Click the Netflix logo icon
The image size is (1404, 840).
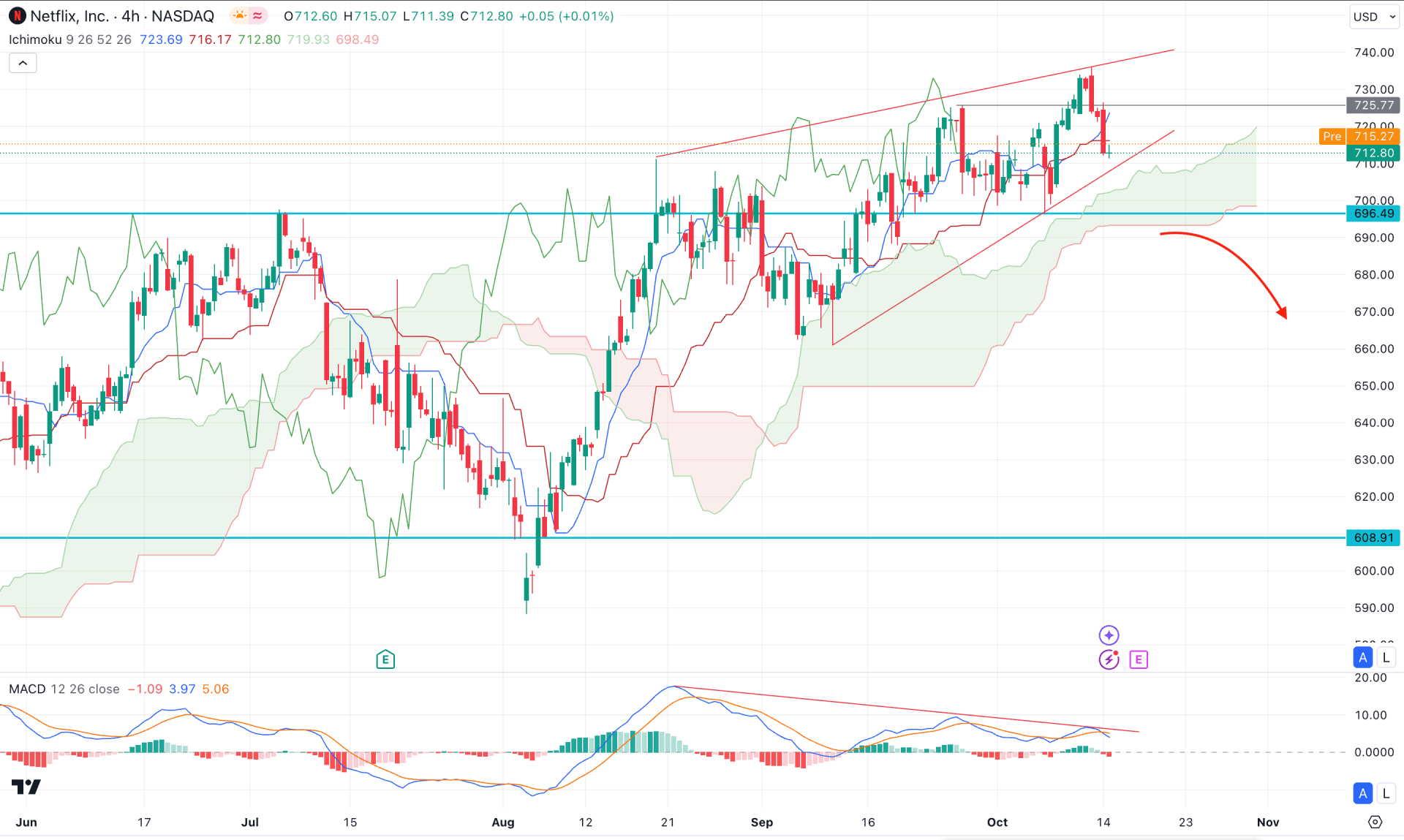tap(17, 16)
